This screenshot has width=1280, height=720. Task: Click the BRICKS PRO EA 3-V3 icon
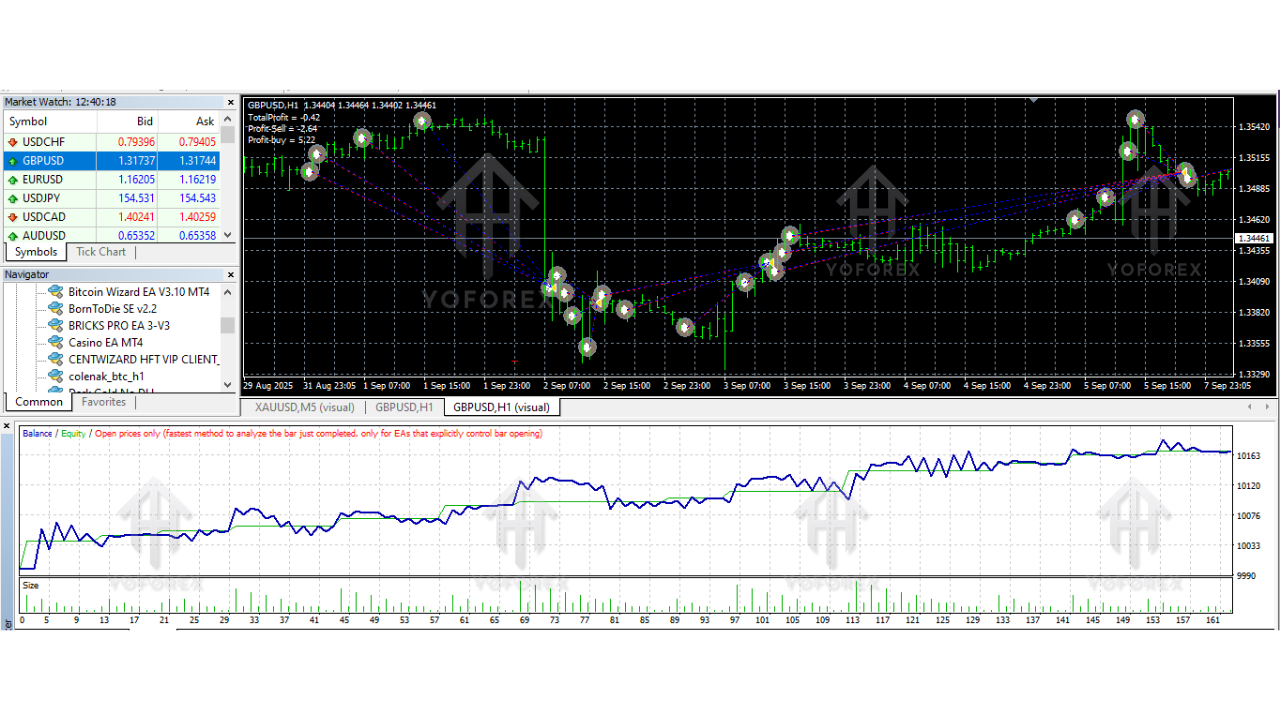pyautogui.click(x=55, y=326)
